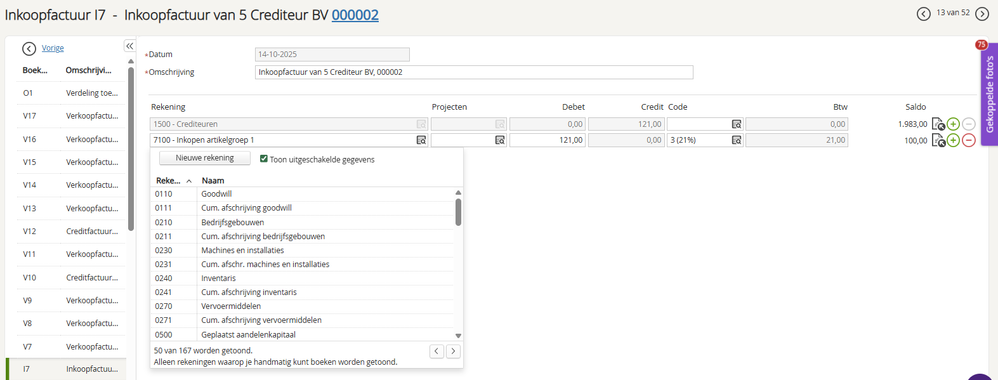This screenshot has width=998, height=380.
Task: Select account 0231 Cum. afschr. machines
Action: coord(302,264)
